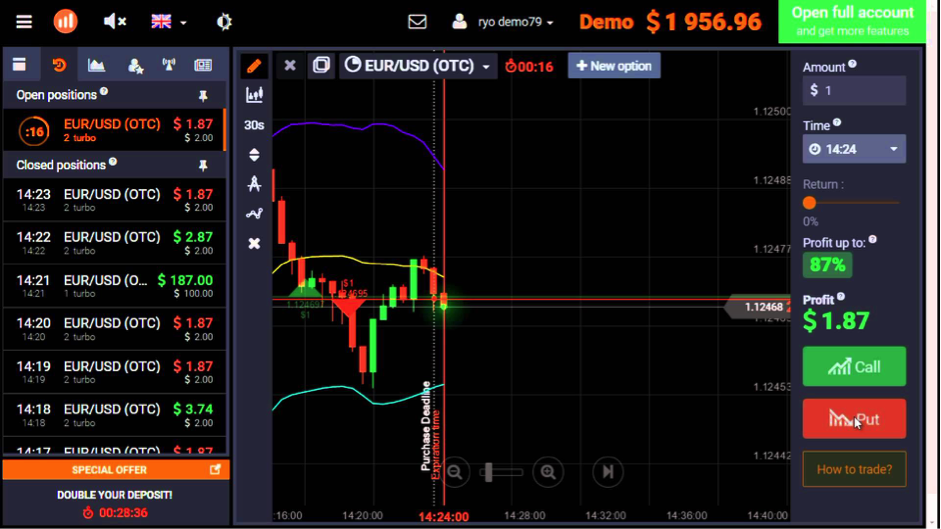
Task: Open closed position from 14:22
Action: (x=114, y=243)
